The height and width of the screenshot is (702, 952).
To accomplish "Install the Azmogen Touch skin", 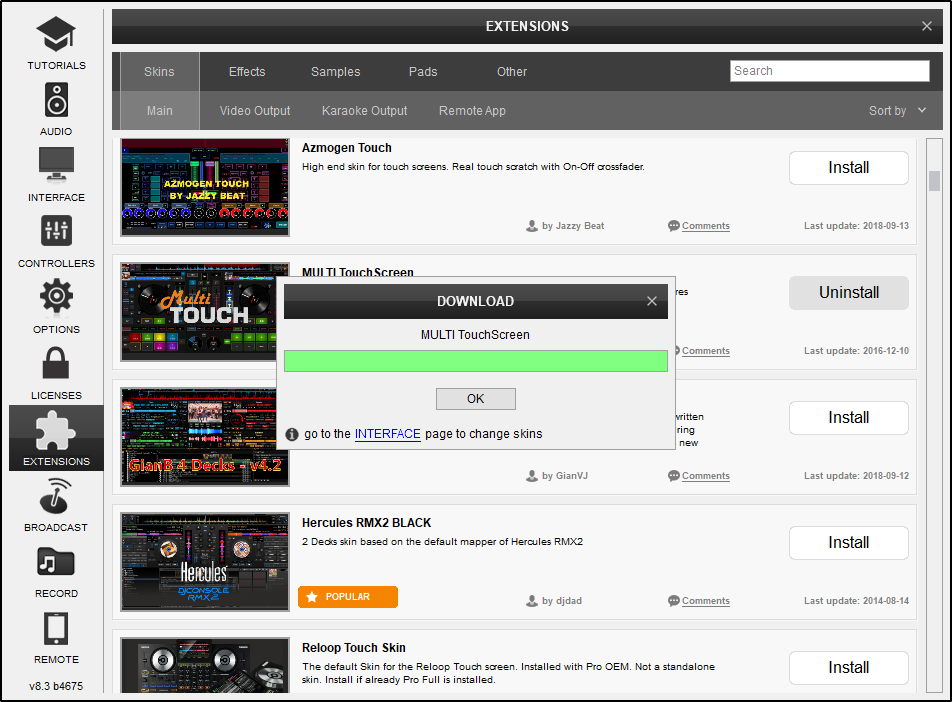I will pos(849,168).
